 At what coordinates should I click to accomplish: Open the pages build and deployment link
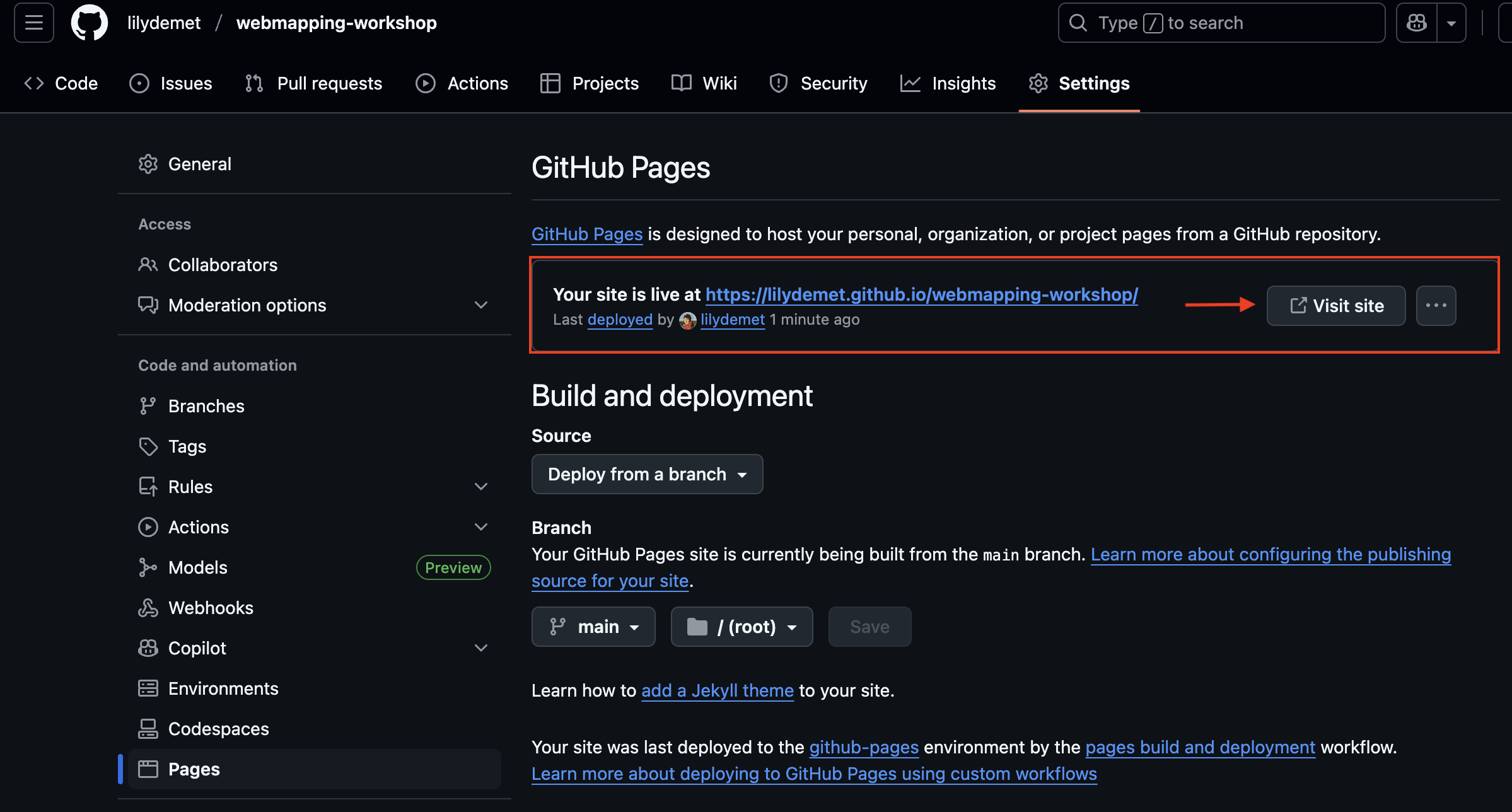pos(1200,747)
